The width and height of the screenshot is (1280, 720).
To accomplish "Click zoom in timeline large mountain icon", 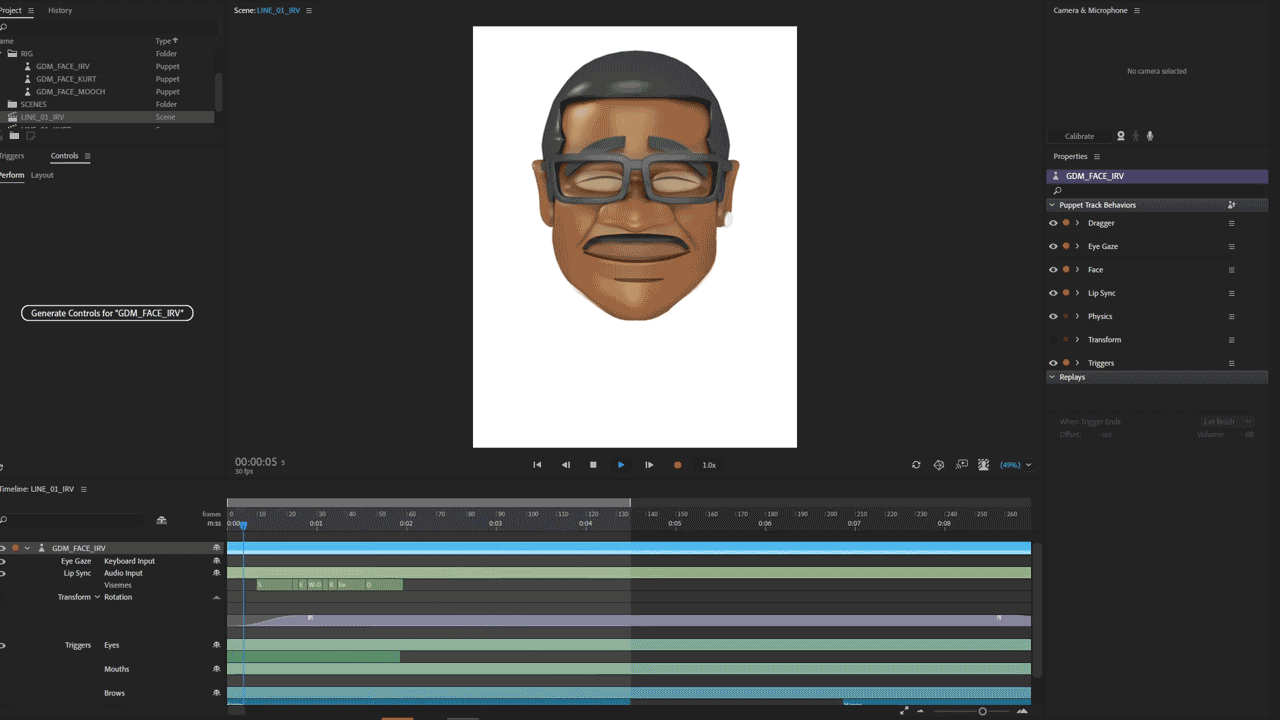I will pos(1022,711).
